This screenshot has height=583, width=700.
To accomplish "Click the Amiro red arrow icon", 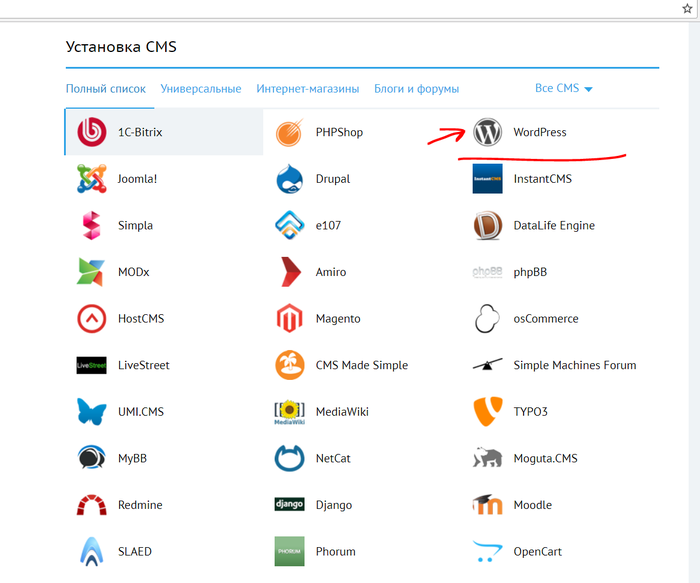I will tap(291, 272).
